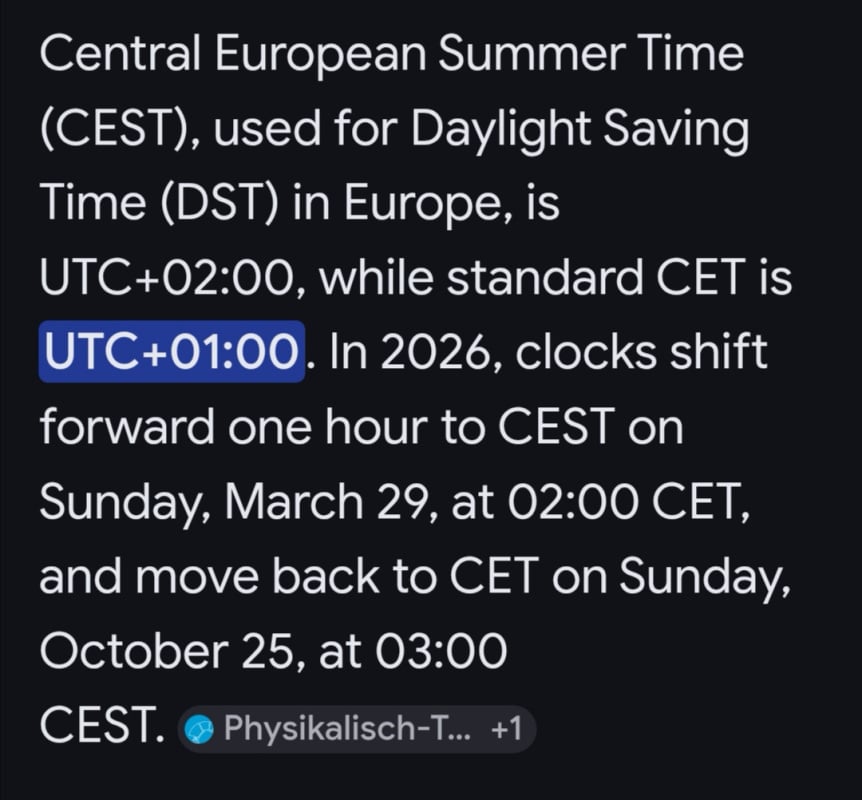Click the highlighted UTC+01:00 text
Viewport: 862px width, 800px height.
[172, 352]
